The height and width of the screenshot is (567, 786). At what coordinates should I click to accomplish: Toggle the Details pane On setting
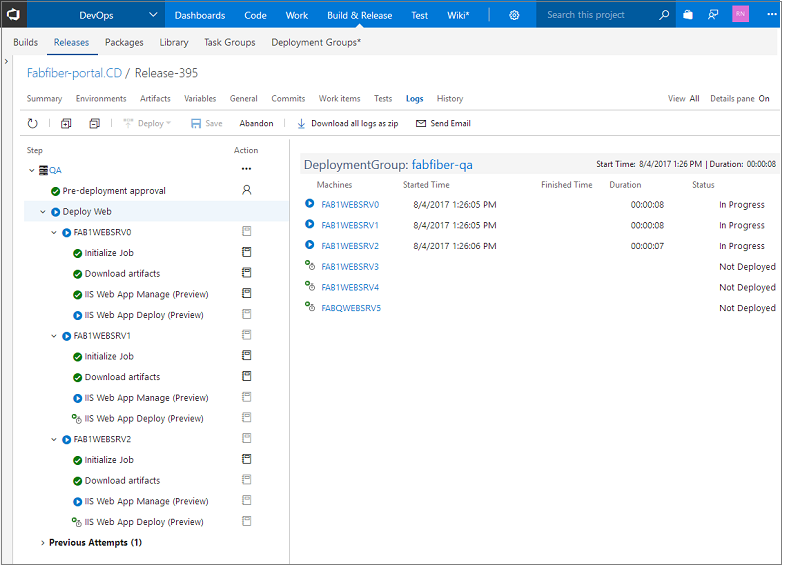763,99
